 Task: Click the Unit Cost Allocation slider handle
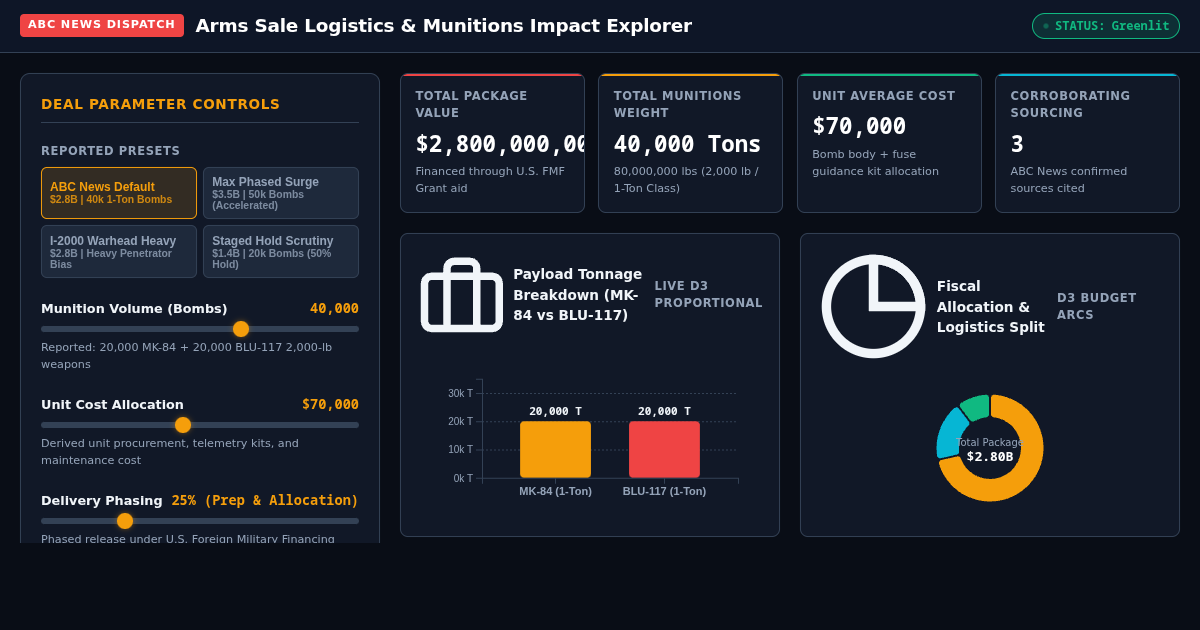point(183,425)
